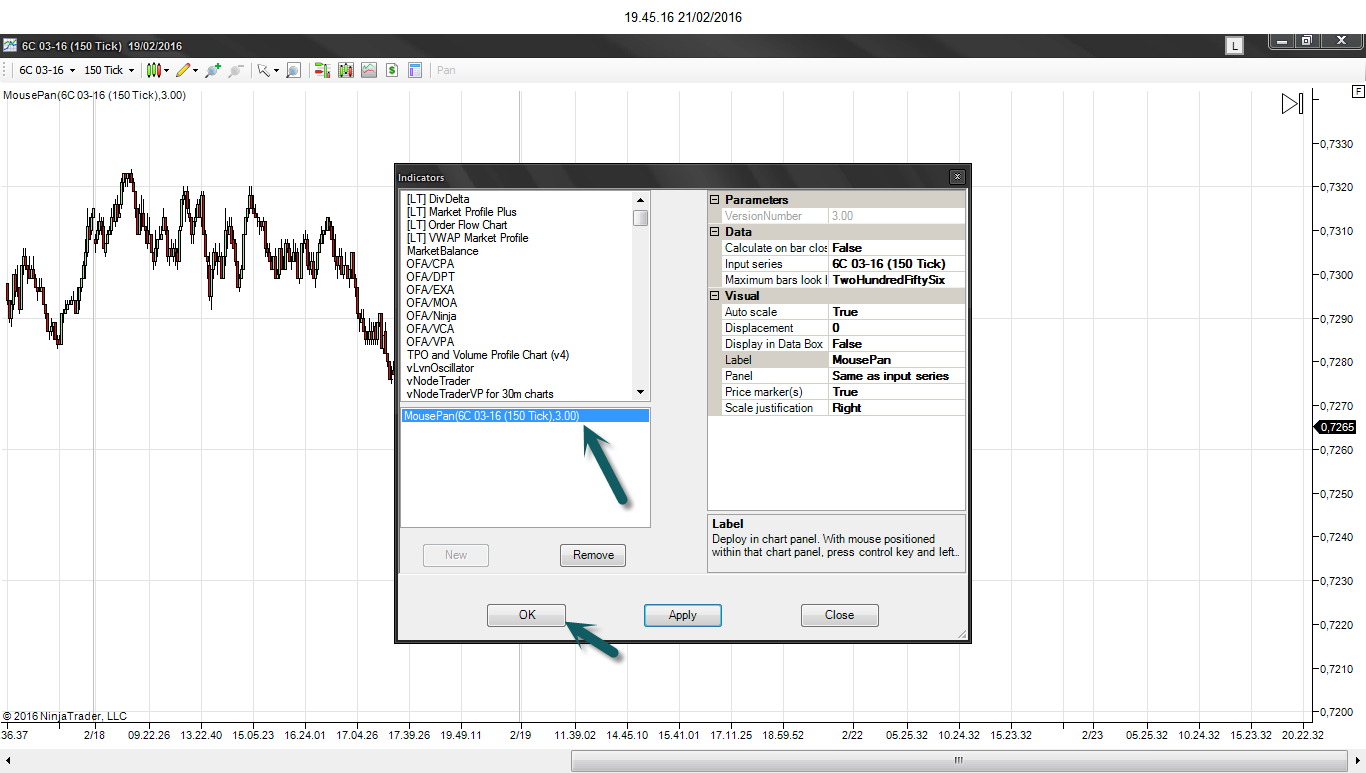Click the Auto scale True value
The width and height of the screenshot is (1366, 773).
tap(897, 312)
